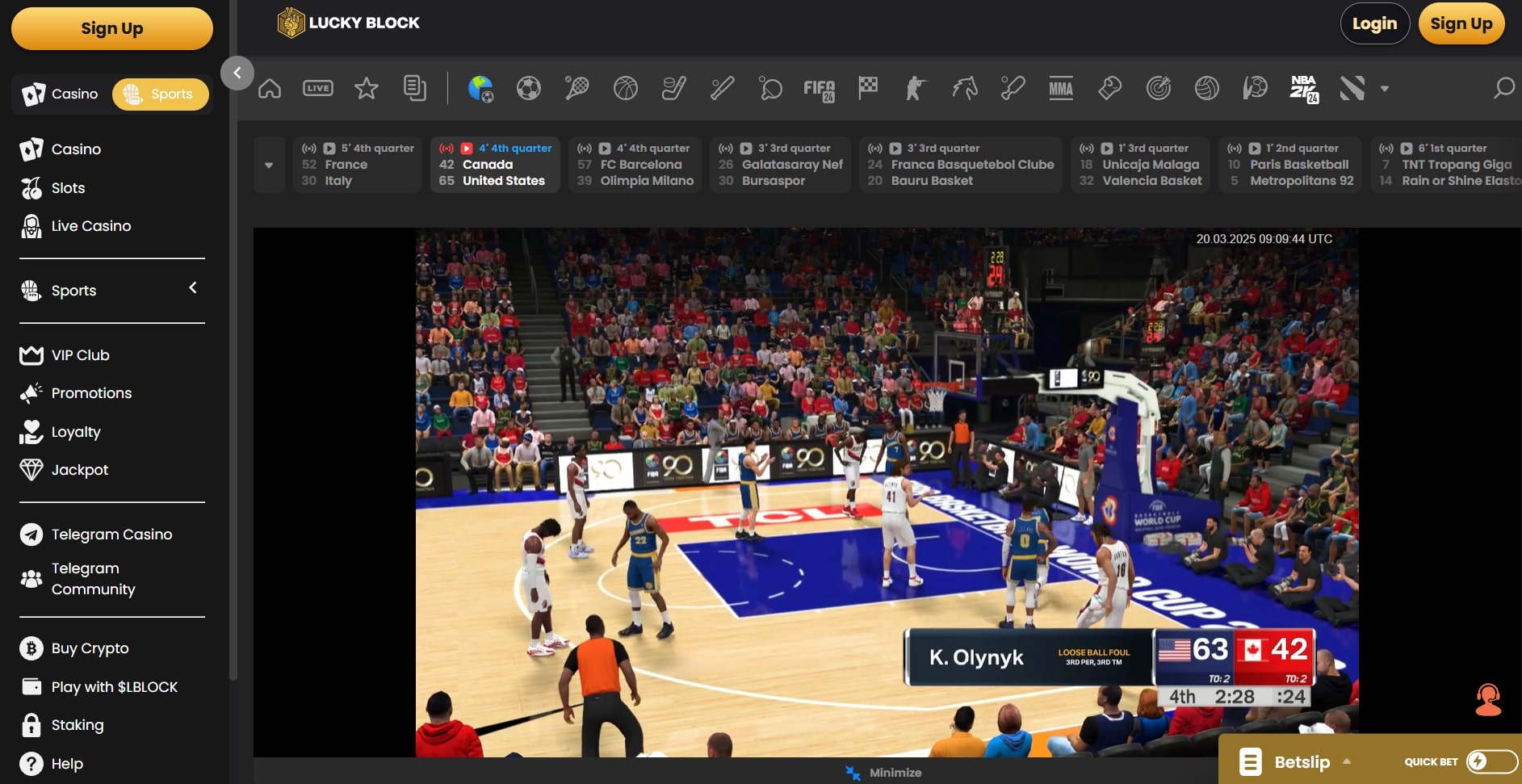Expand the Betslip panel arrow

coord(1347,761)
